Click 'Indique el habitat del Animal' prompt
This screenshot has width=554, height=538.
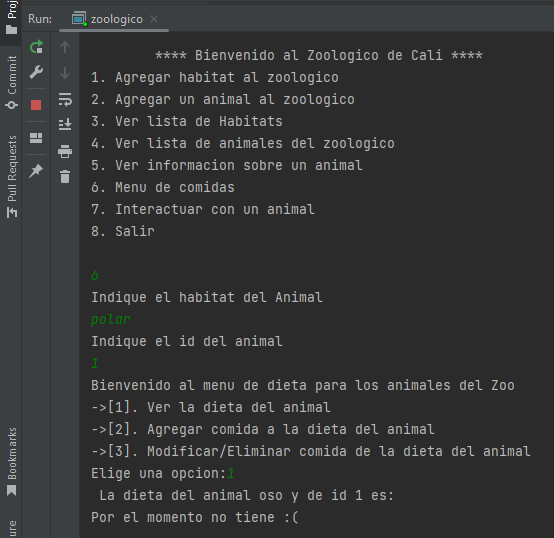click(x=207, y=297)
